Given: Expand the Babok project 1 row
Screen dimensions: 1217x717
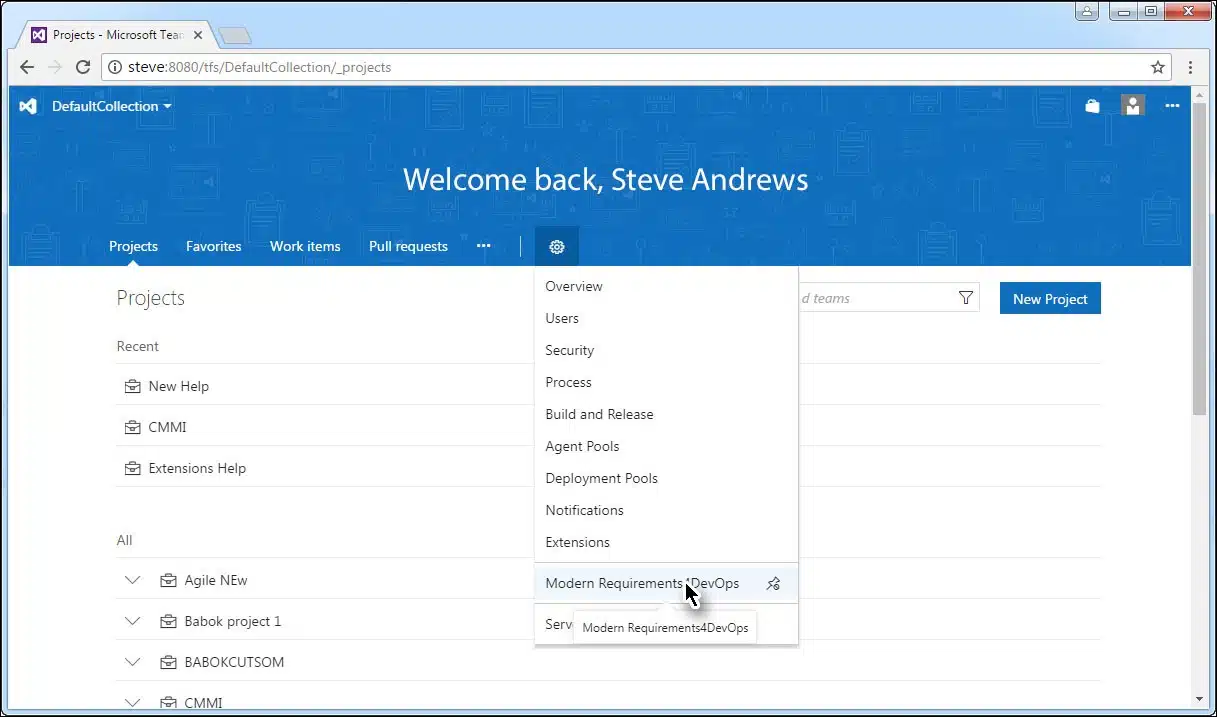Looking at the screenshot, I should (x=133, y=621).
